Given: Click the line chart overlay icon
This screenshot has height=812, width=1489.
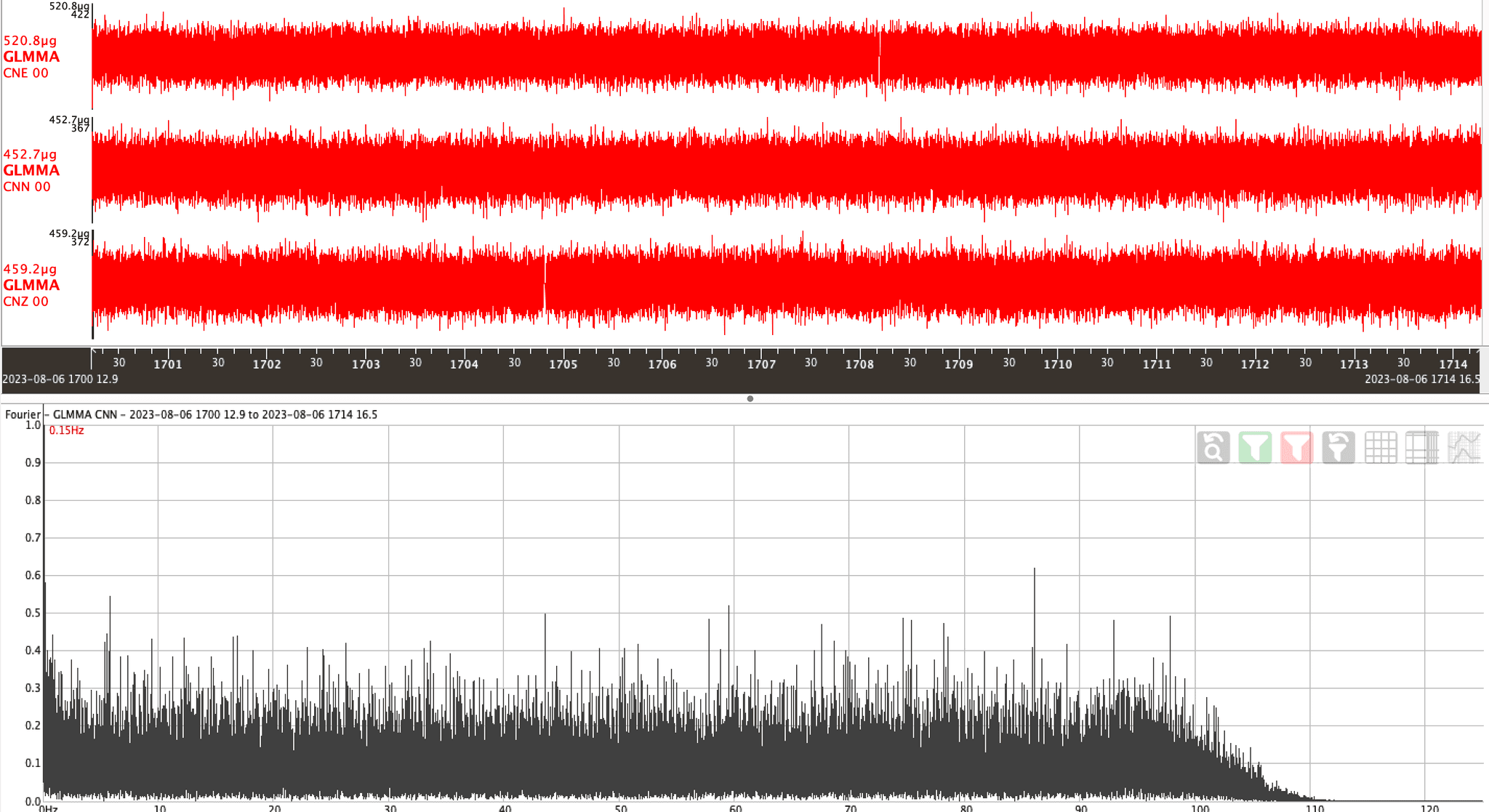Looking at the screenshot, I should coord(1464,448).
